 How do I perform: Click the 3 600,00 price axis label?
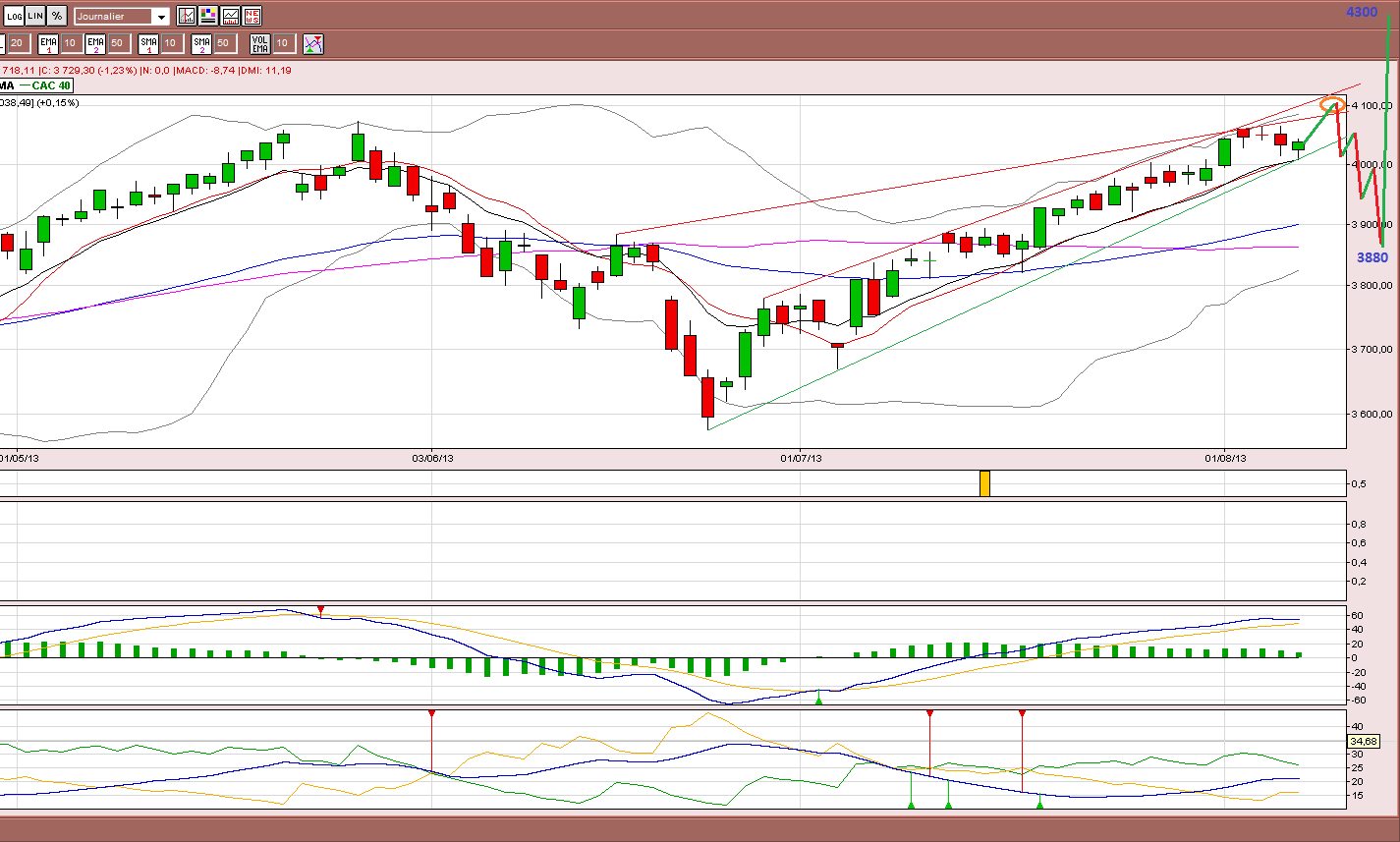[1372, 414]
